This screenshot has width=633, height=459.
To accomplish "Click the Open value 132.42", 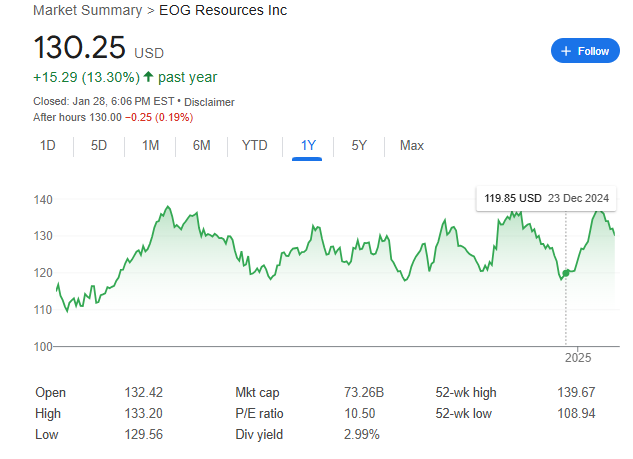I will point(143,392).
